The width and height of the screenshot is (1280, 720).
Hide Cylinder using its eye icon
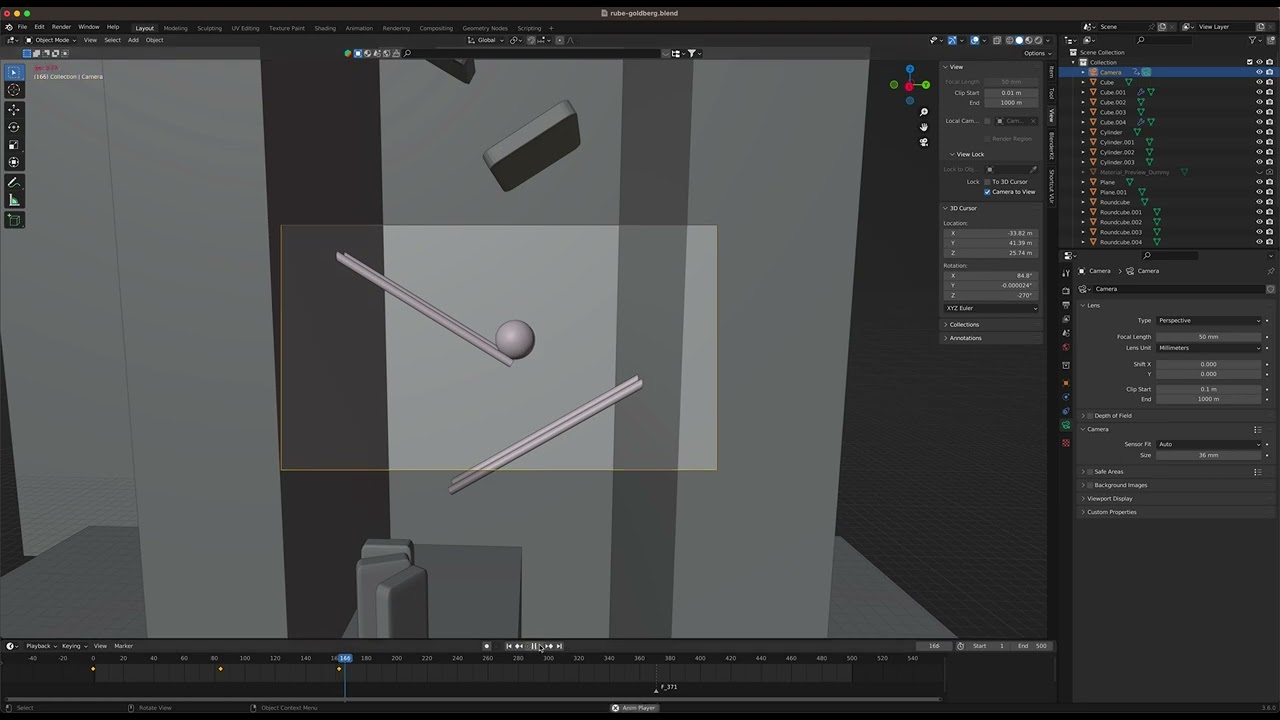[1259, 132]
